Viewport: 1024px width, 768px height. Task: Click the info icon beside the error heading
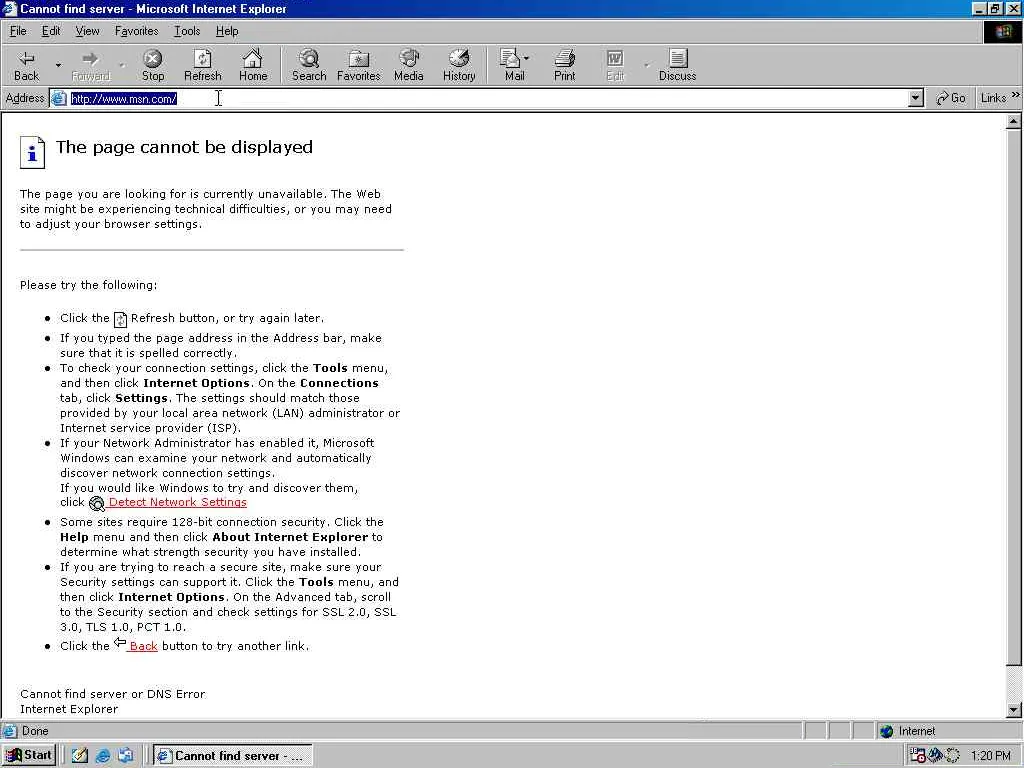click(32, 152)
